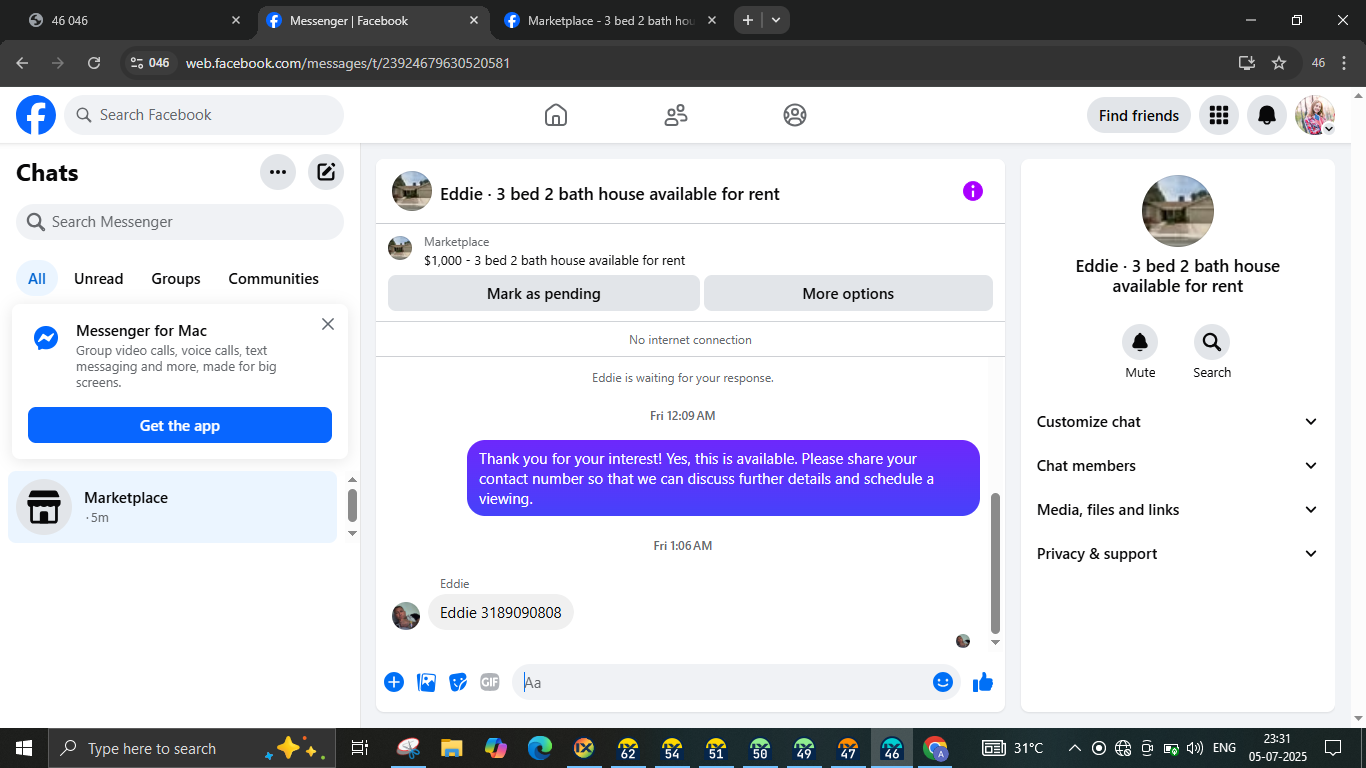The width and height of the screenshot is (1366, 768).
Task: Open the Groups icon in top navigation
Action: [x=795, y=115]
